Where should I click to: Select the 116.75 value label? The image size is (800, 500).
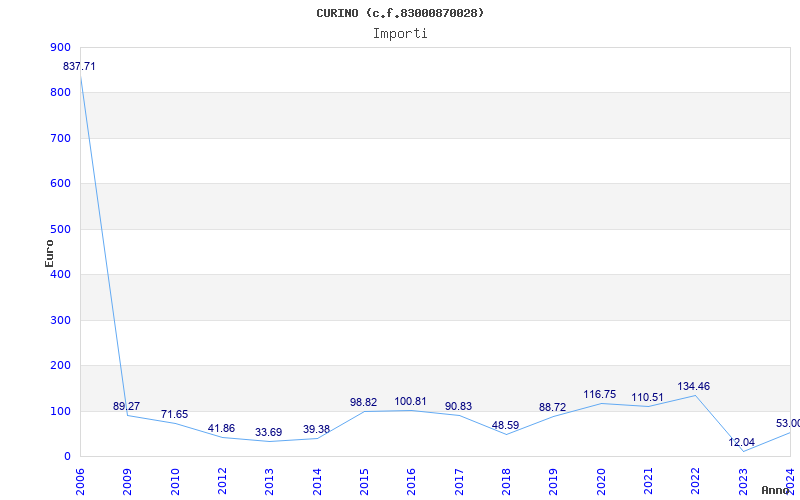[x=599, y=394]
